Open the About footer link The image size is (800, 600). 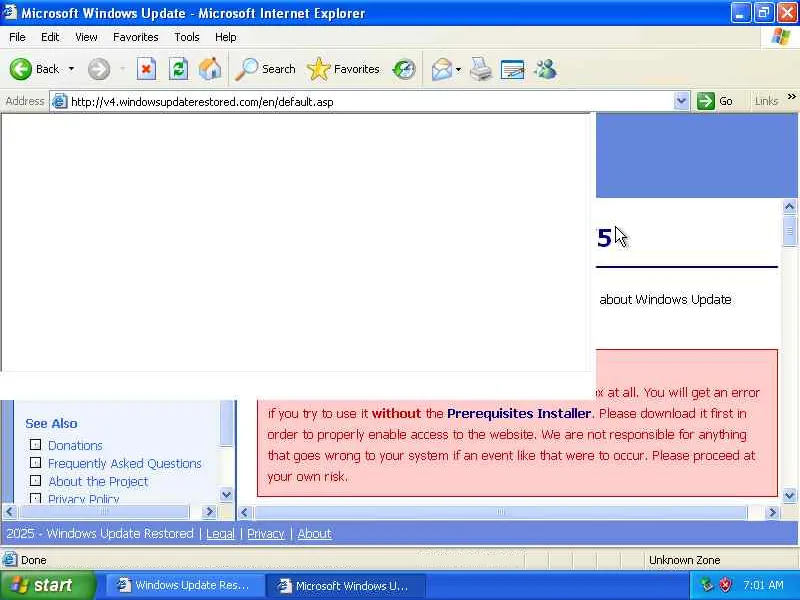coord(314,534)
